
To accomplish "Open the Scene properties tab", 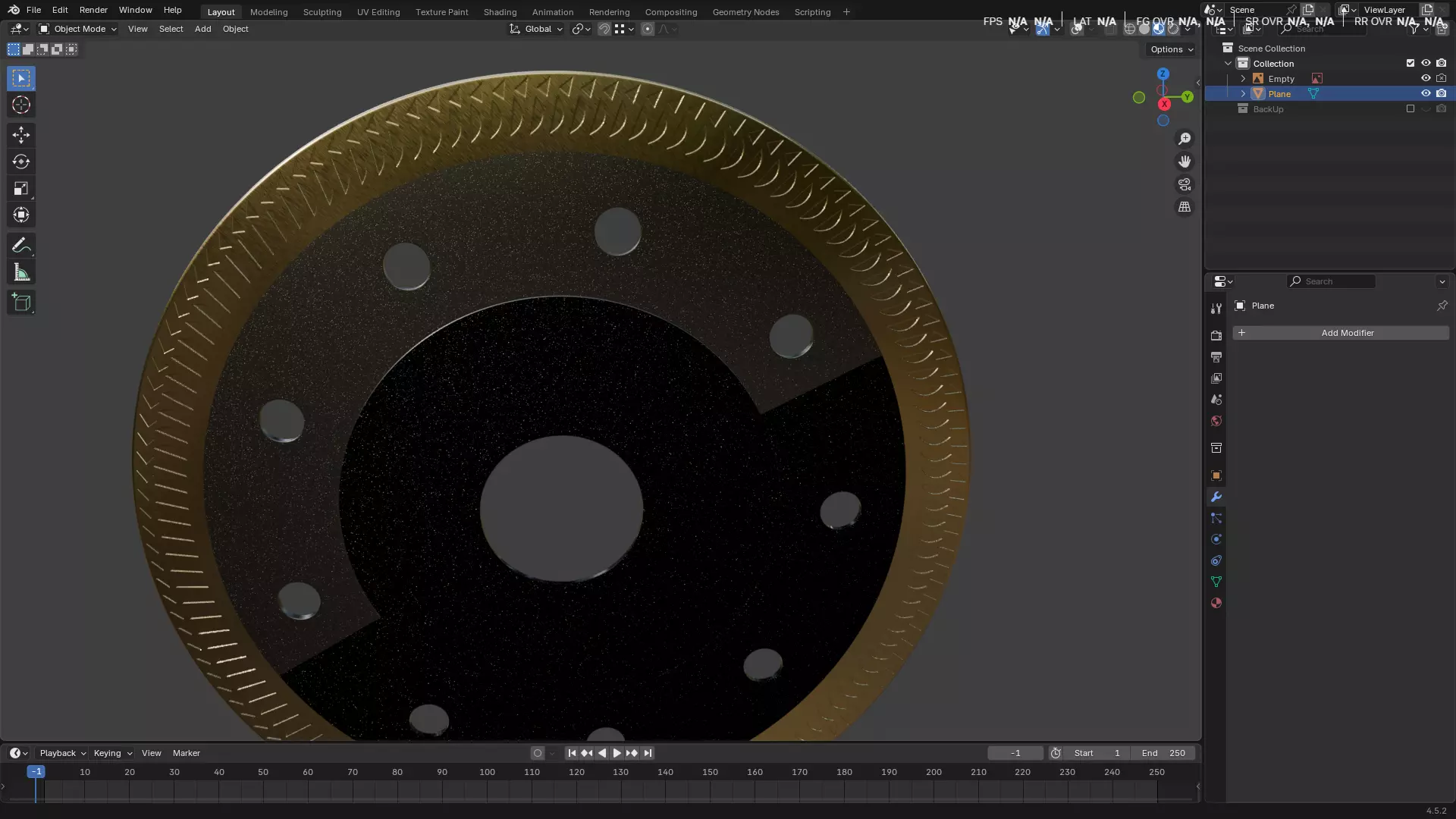I will click(x=1216, y=399).
